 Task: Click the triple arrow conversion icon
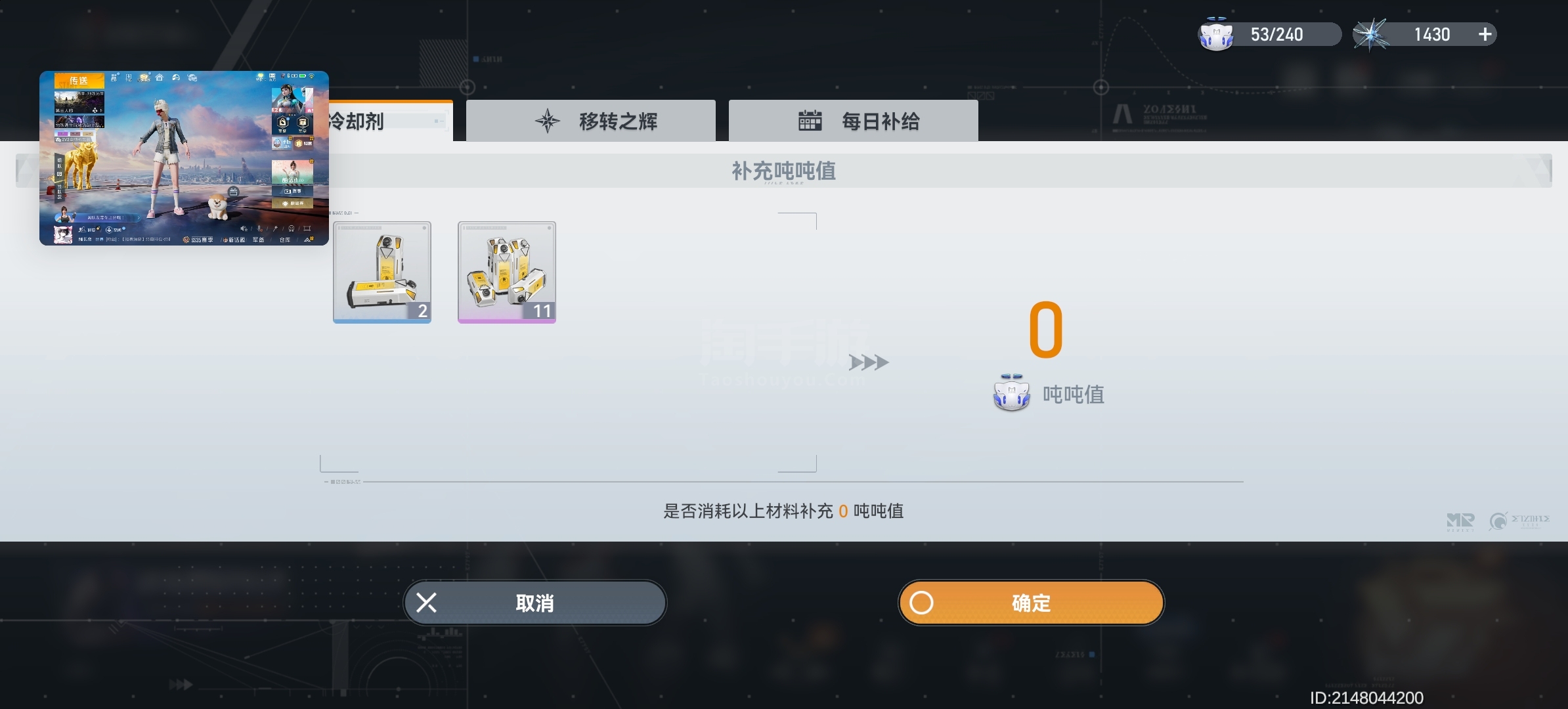(x=869, y=362)
